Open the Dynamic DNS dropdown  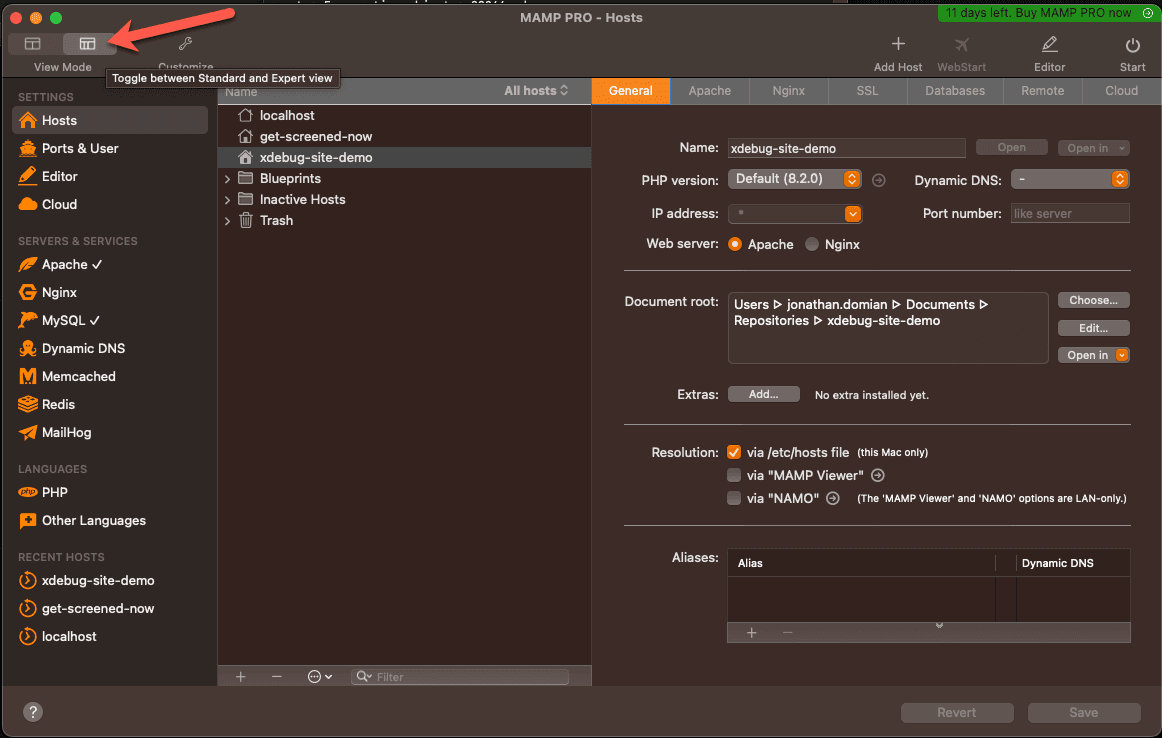[x=1069, y=179]
